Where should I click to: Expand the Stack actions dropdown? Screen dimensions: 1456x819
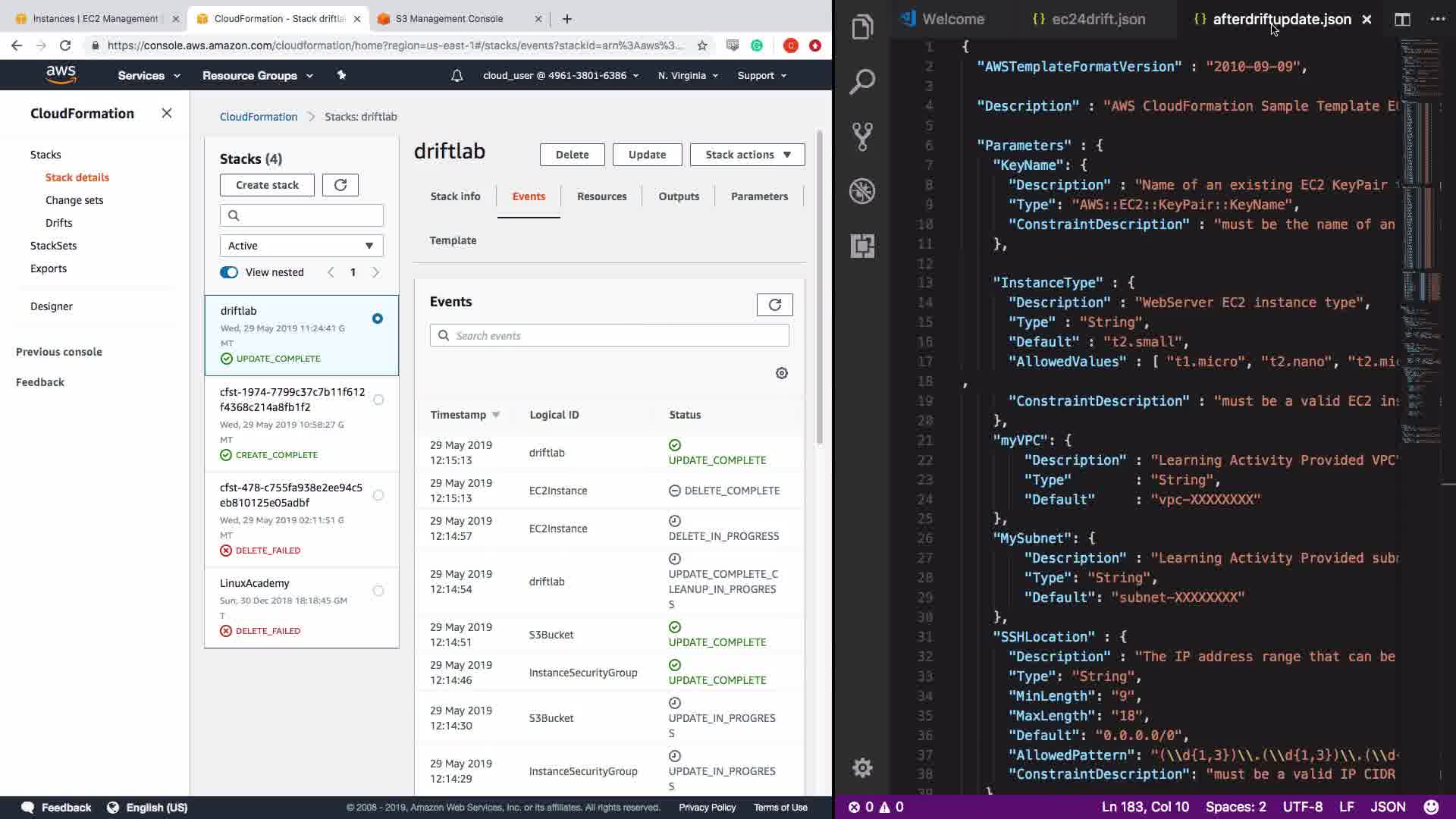tap(747, 155)
